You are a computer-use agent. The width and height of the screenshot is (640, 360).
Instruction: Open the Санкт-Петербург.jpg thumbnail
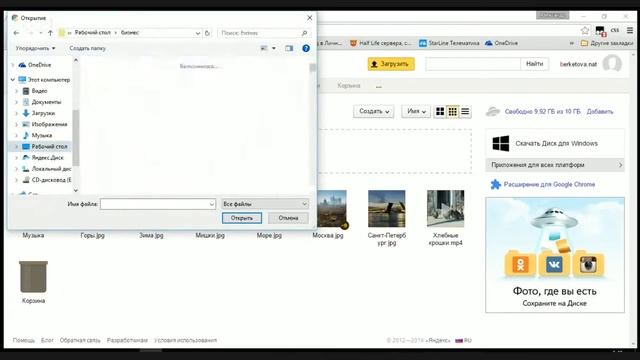click(387, 209)
